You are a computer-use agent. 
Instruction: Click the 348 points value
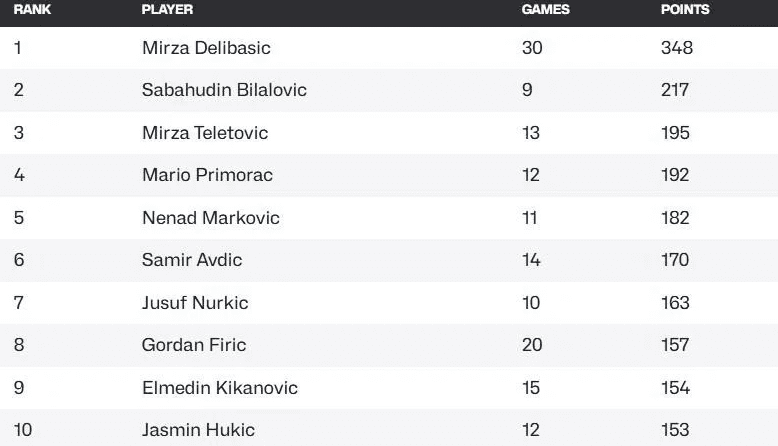677,48
